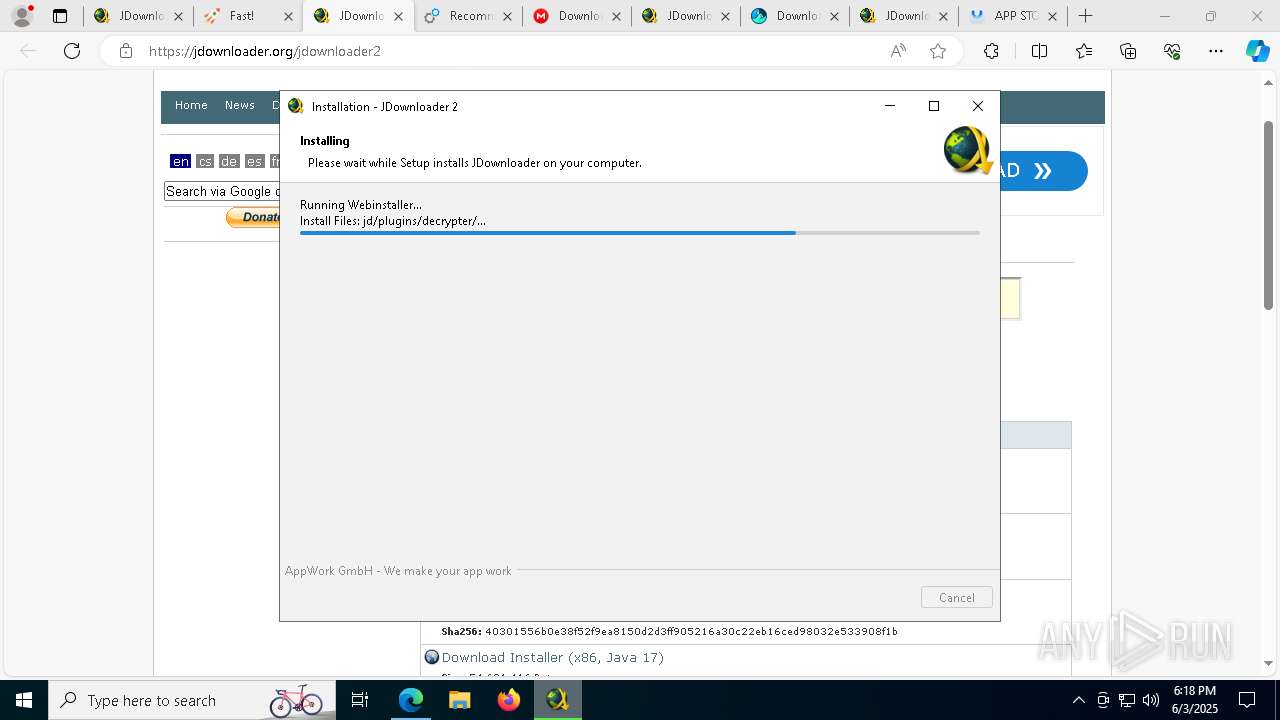Maximize the Installation - JDownloader 2 window
1280x720 pixels.
(x=934, y=106)
